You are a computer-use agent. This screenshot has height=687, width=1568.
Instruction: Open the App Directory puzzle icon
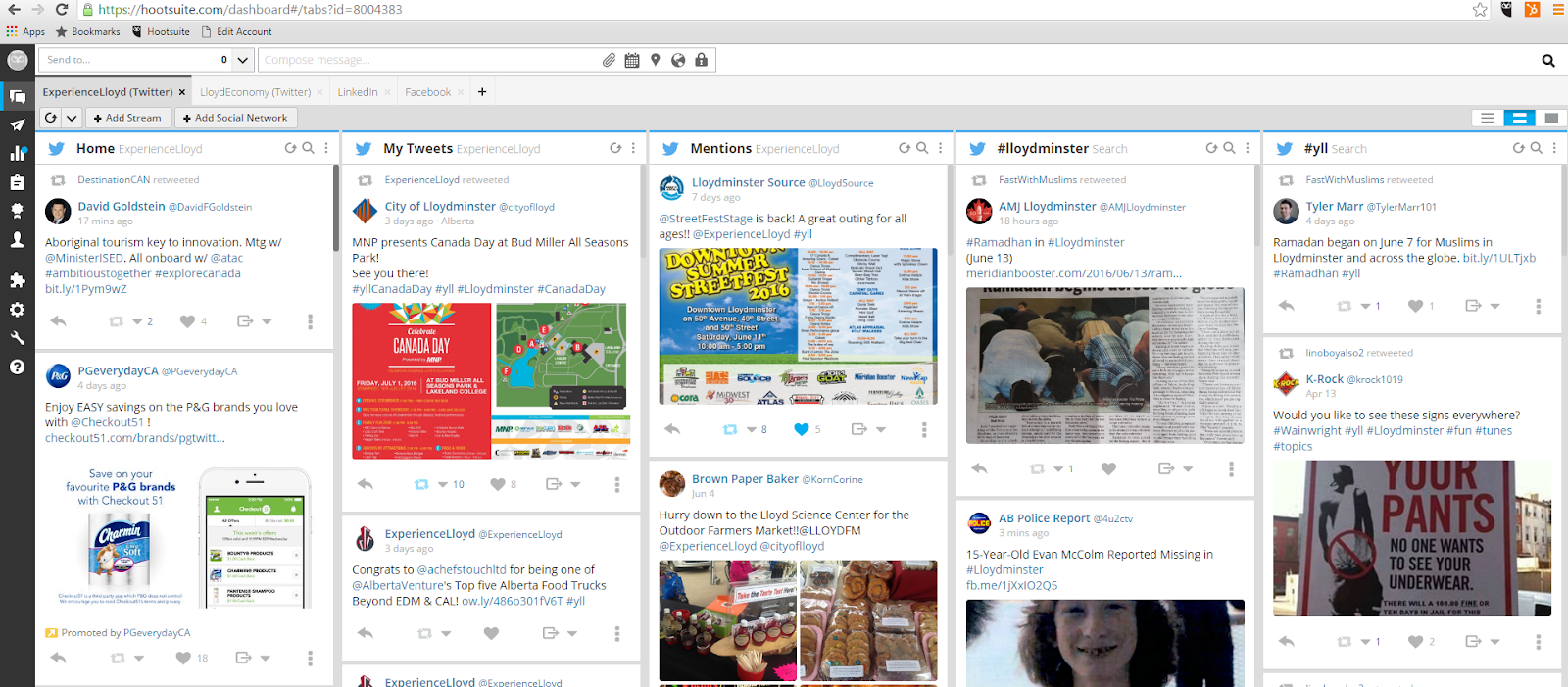click(x=17, y=280)
